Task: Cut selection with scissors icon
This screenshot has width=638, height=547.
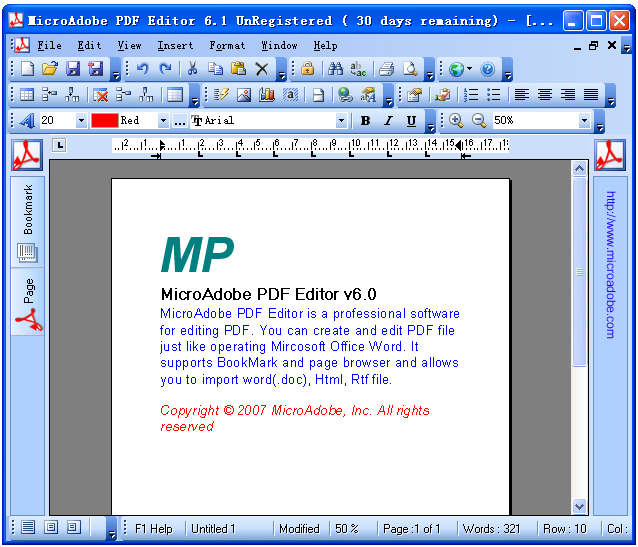Action: pyautogui.click(x=192, y=69)
